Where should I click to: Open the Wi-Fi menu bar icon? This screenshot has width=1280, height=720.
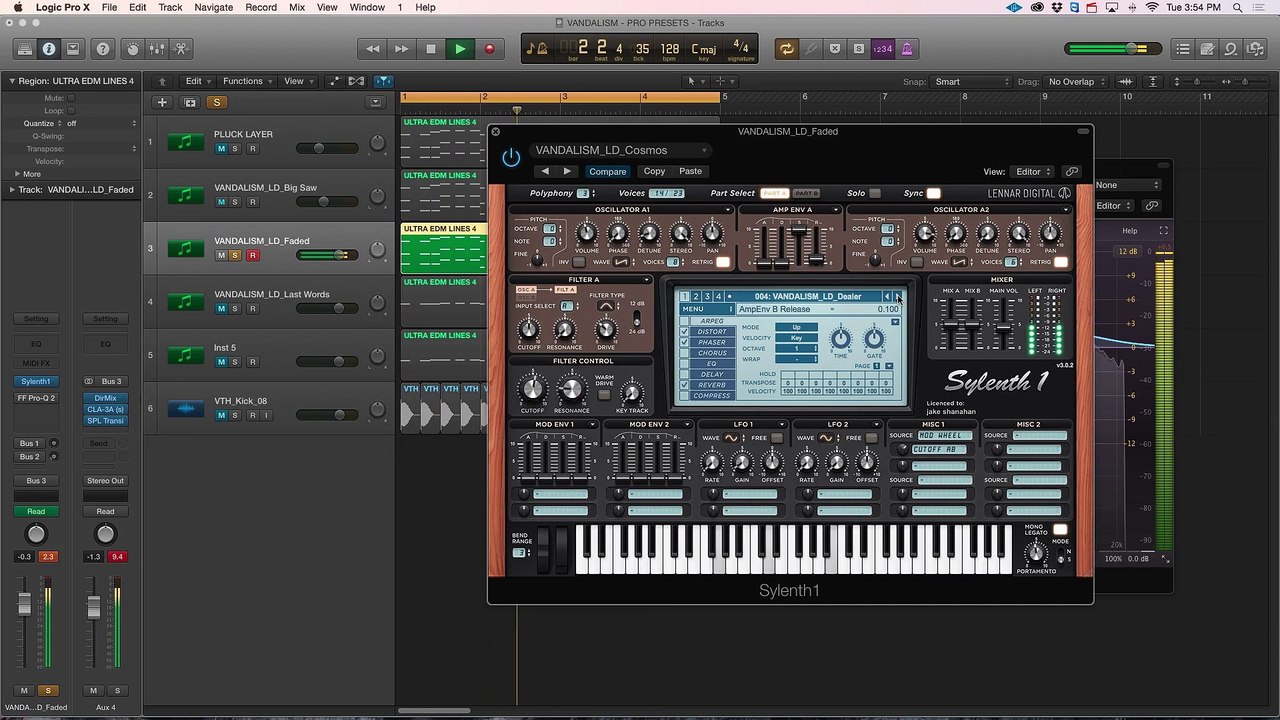(1152, 7)
